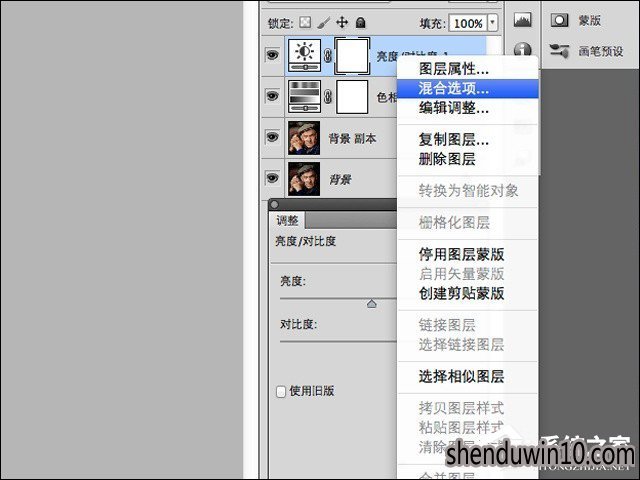
Task: Click the 亮度 slider handle
Action: point(371,304)
